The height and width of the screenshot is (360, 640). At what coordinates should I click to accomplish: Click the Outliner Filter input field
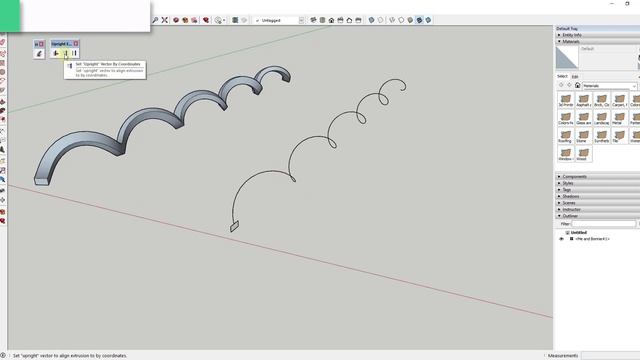pyautogui.click(x=604, y=224)
